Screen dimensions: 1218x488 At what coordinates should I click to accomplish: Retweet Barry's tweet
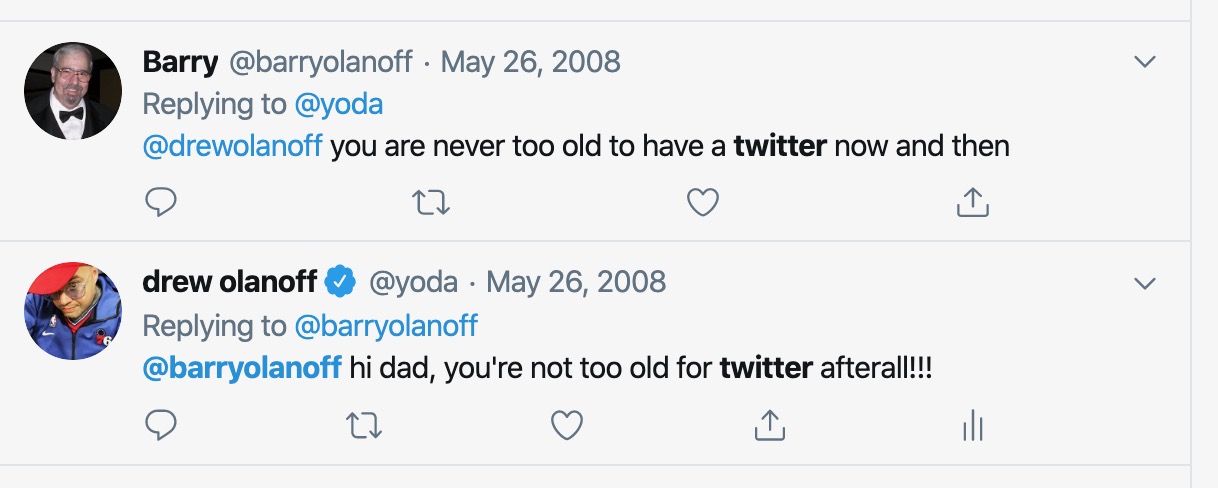coord(432,203)
